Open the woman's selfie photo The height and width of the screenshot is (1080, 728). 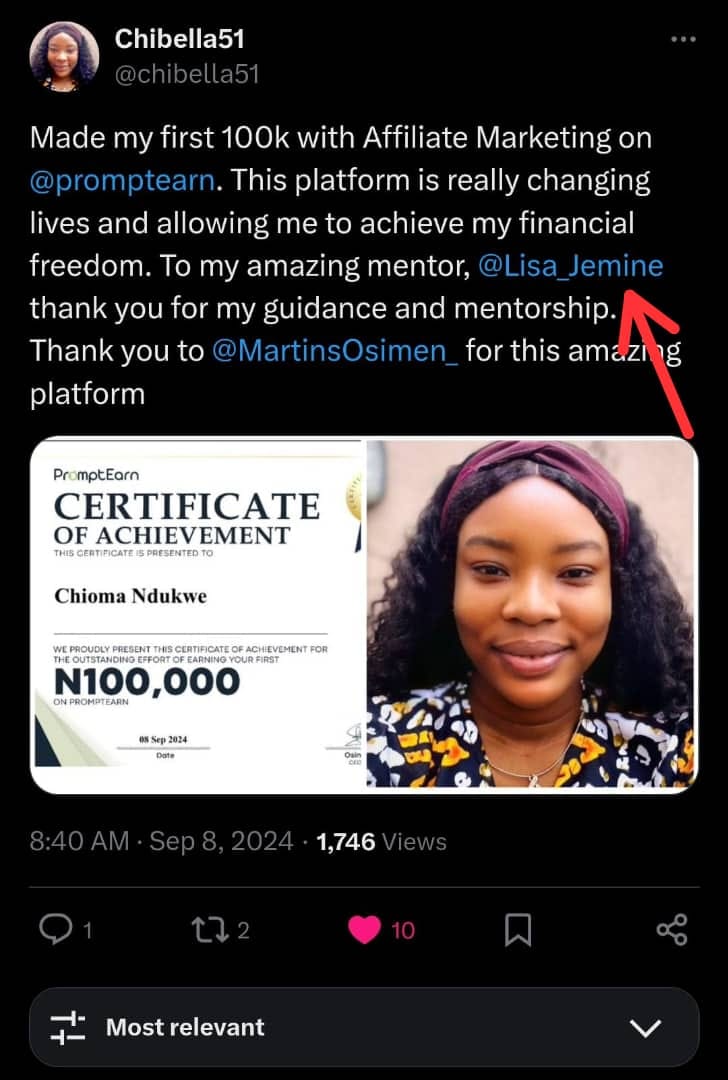coord(531,616)
